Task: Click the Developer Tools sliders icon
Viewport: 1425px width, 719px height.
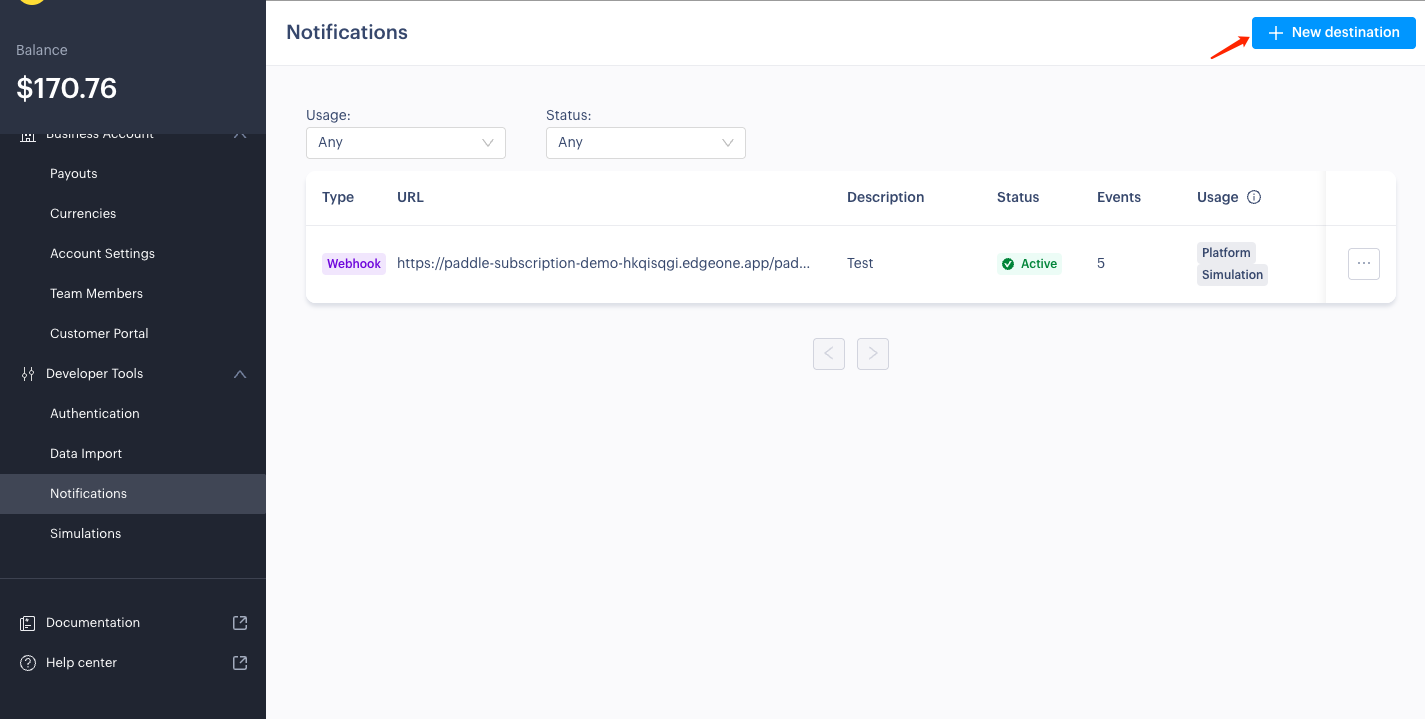Action: pyautogui.click(x=28, y=374)
